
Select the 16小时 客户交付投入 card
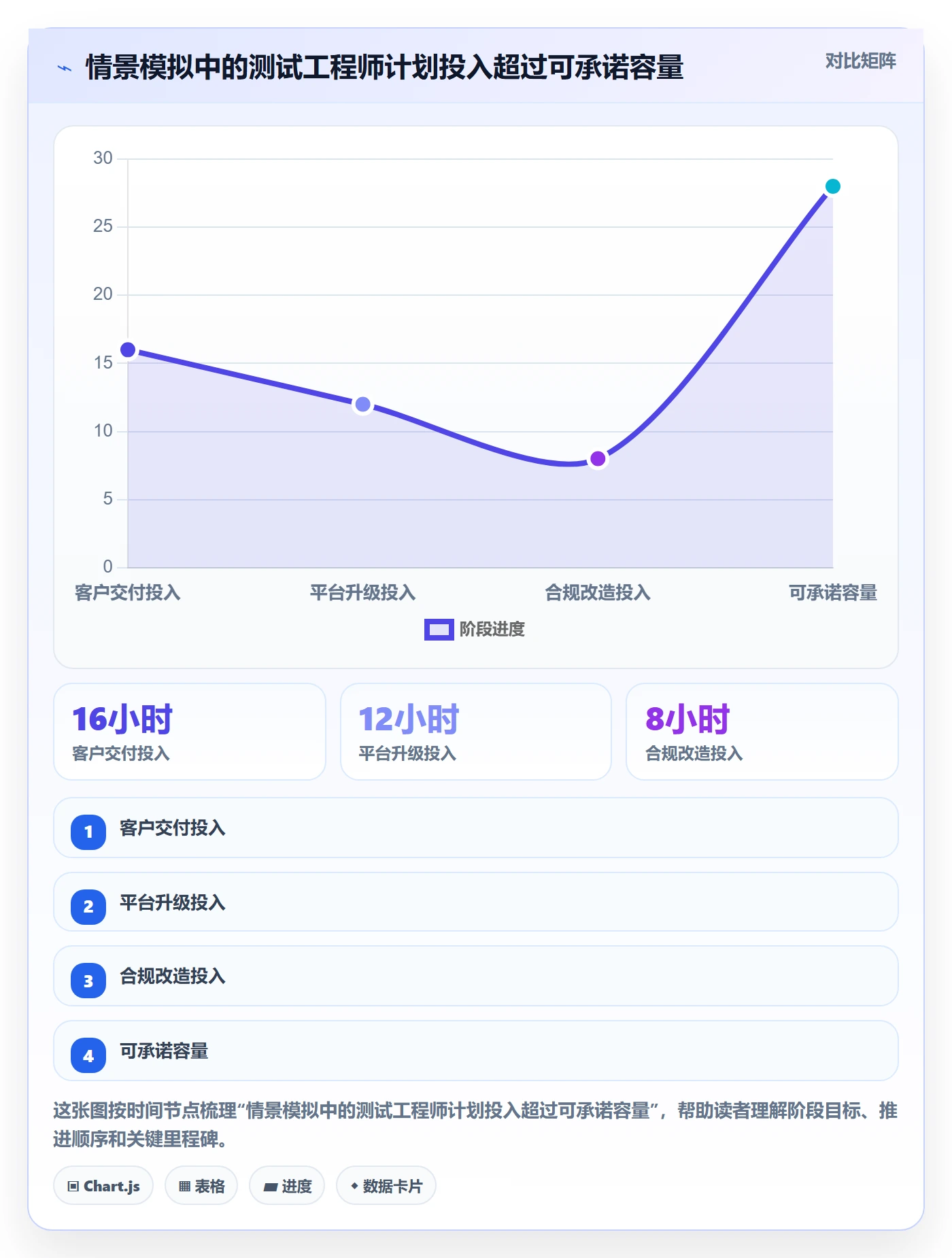tap(190, 732)
